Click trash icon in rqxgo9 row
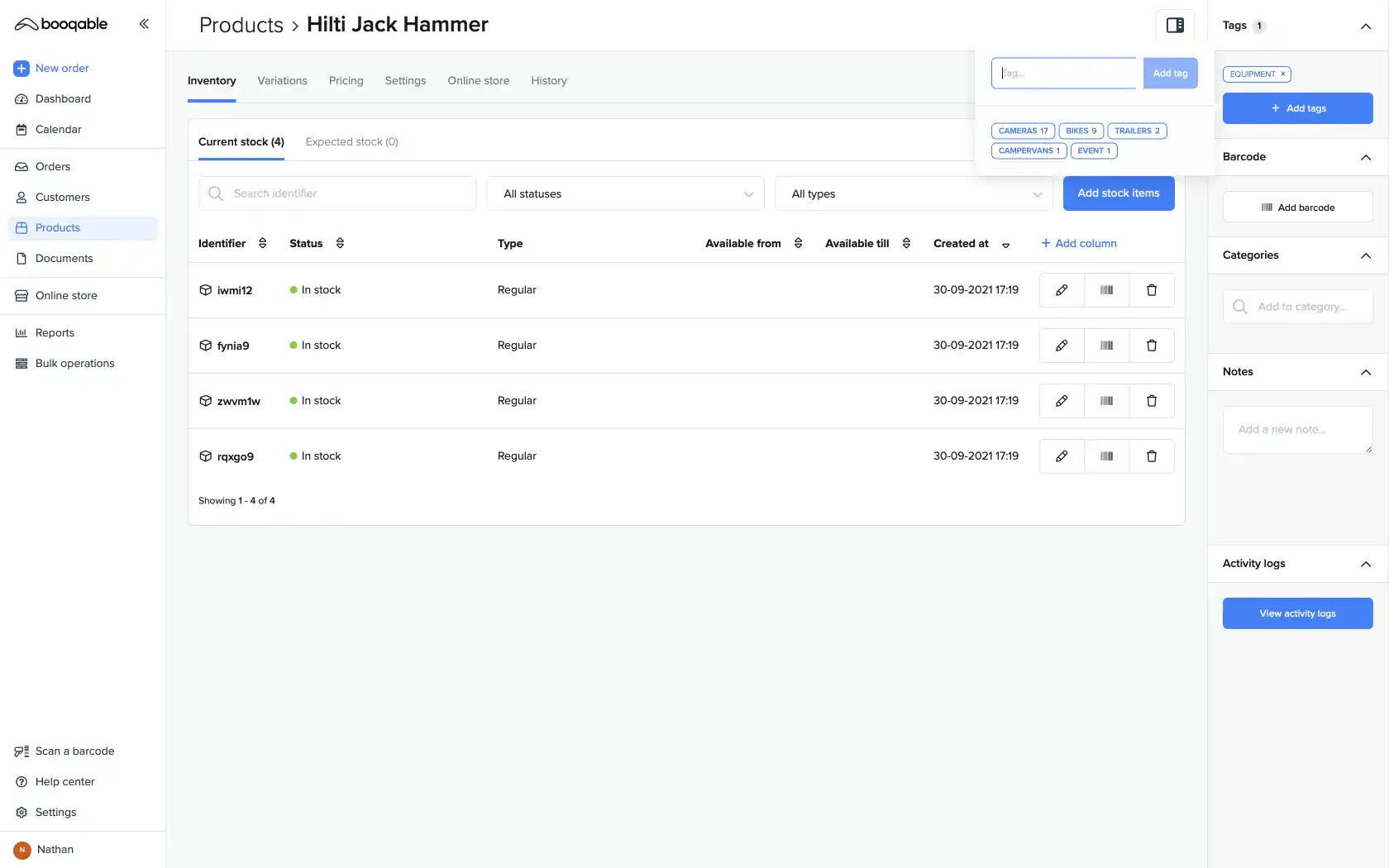 pos(1152,456)
